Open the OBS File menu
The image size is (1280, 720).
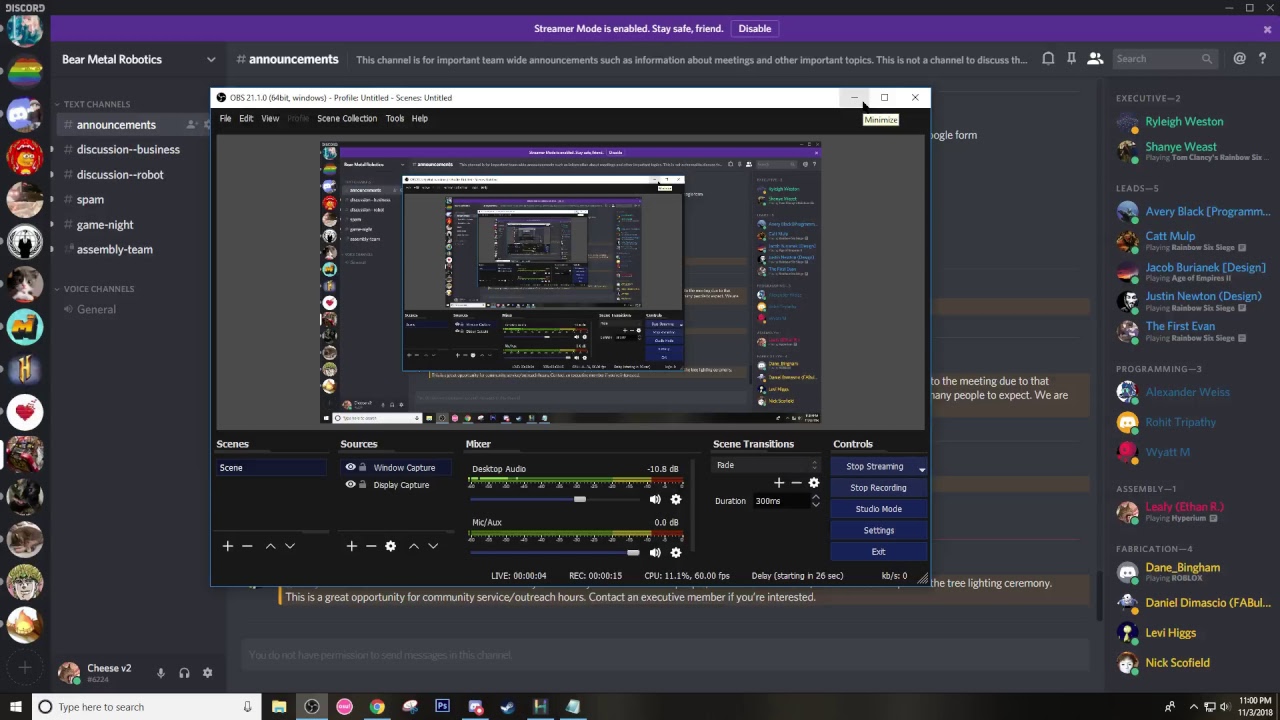[x=226, y=119]
